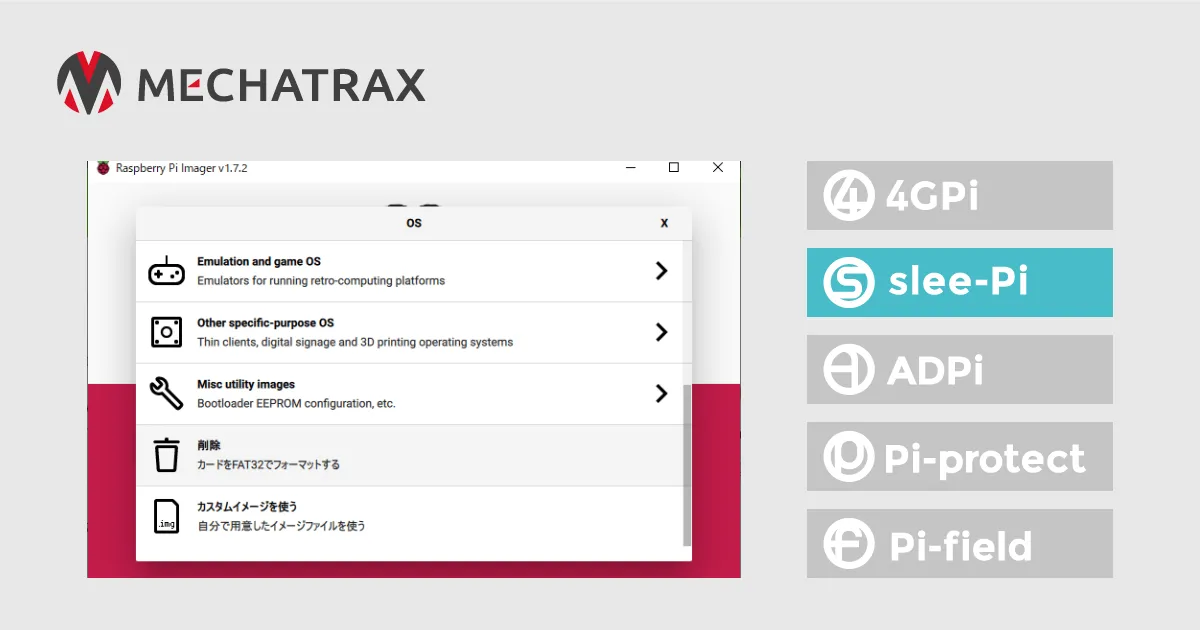
Task: Click the .img file icon for カスタムイメージ
Action: [166, 516]
